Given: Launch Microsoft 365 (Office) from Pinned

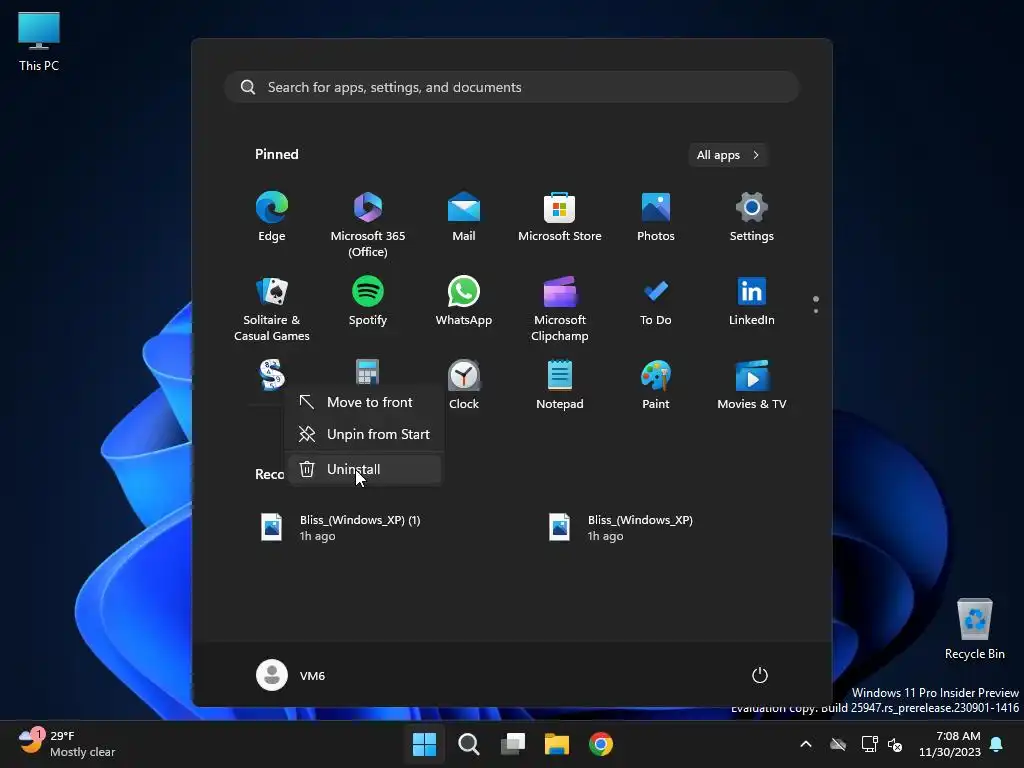Looking at the screenshot, I should (368, 224).
